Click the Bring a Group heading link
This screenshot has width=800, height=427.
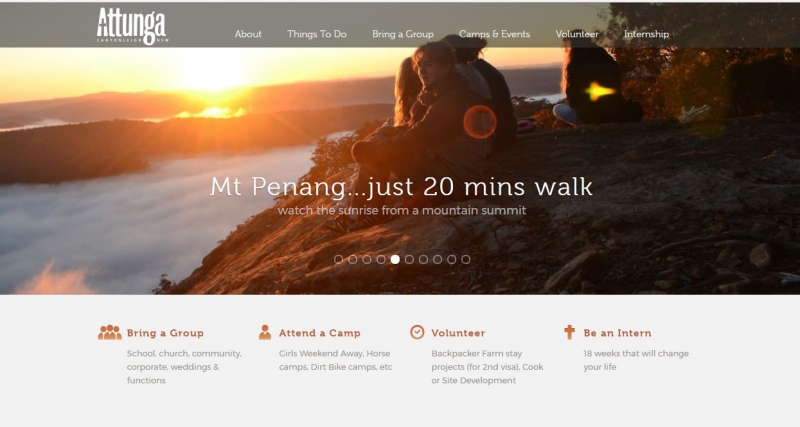[x=165, y=333]
